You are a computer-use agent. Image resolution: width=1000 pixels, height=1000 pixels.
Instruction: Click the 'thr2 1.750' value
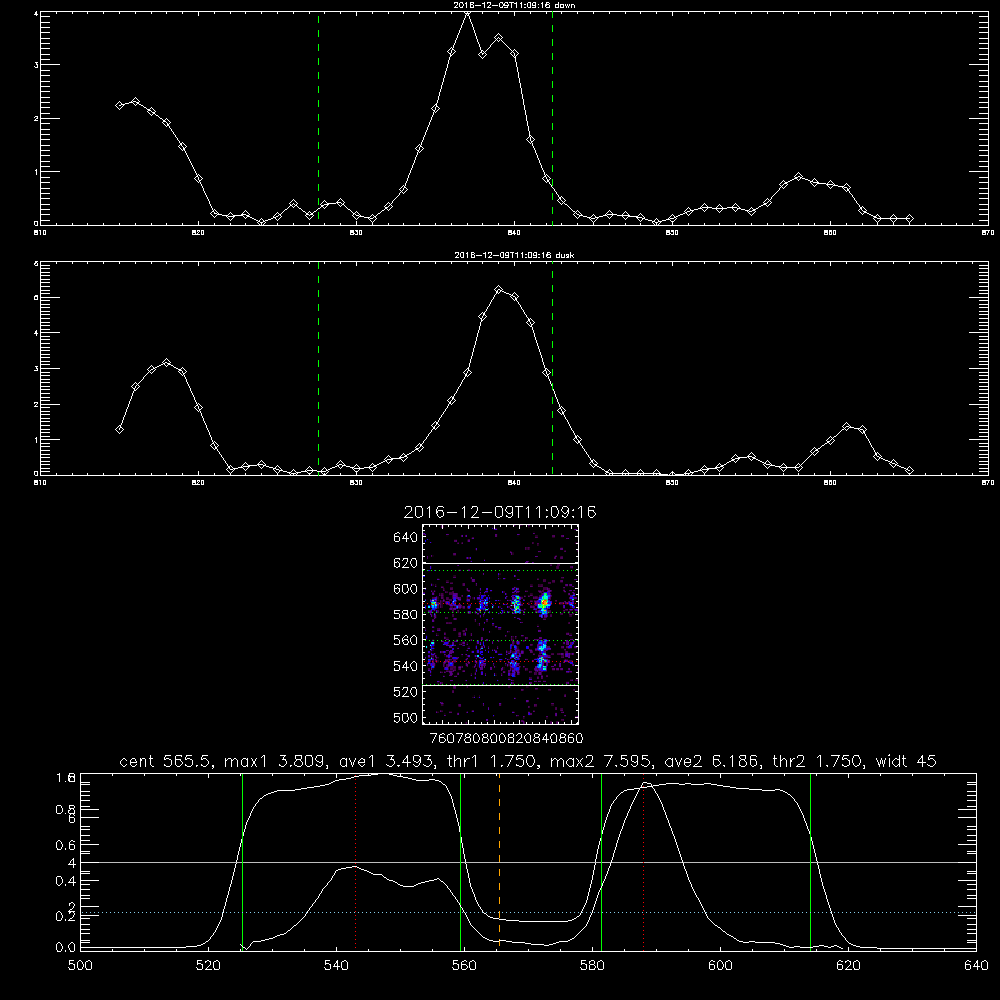[x=821, y=761]
